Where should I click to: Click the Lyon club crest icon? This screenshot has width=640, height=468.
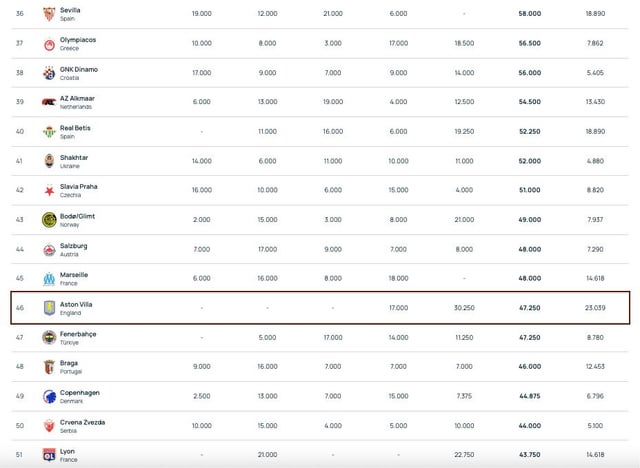tap(48, 455)
